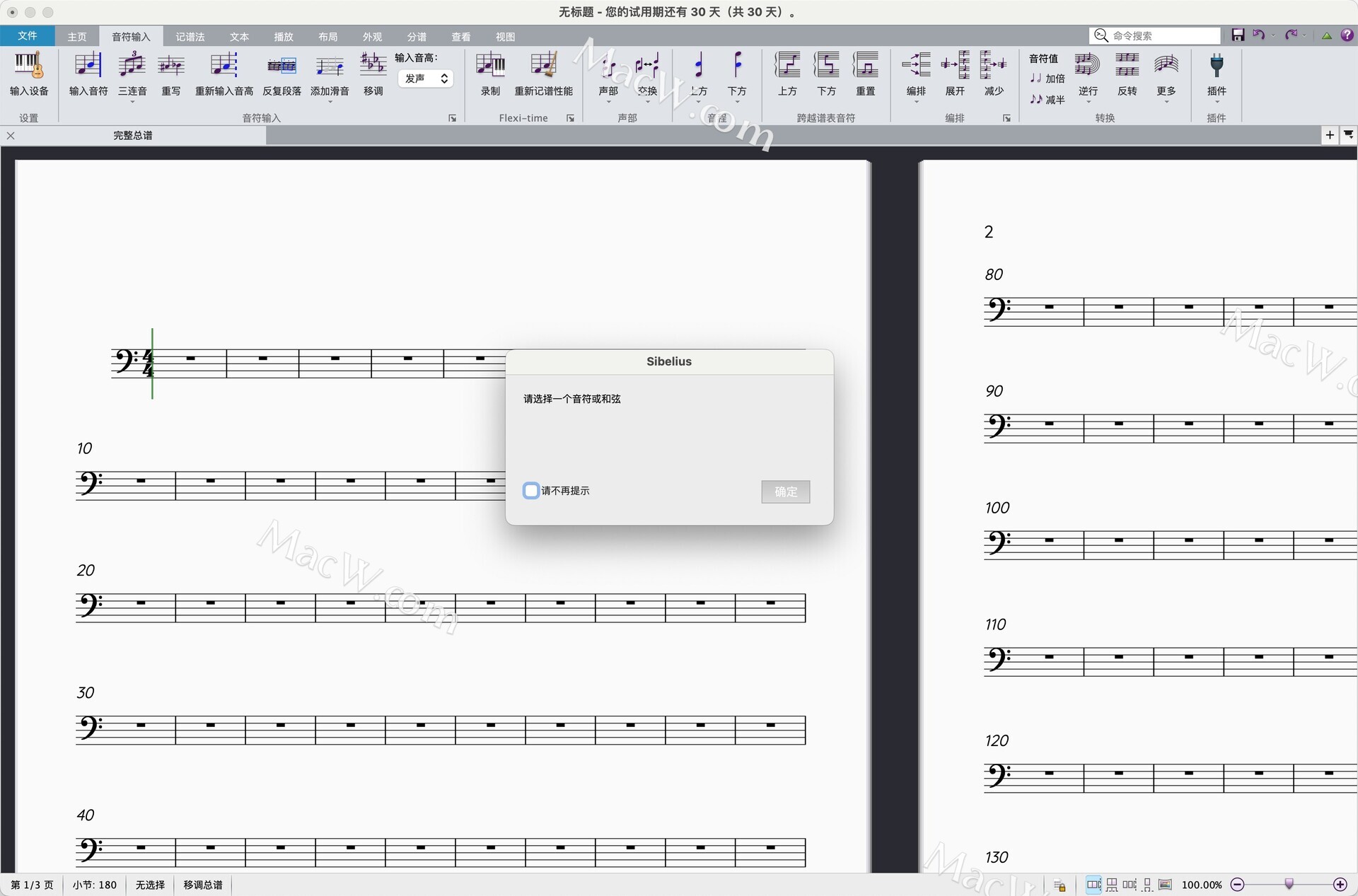The width and height of the screenshot is (1358, 896).
Task: Toggle Panorama view icon in status bar
Action: [1165, 884]
